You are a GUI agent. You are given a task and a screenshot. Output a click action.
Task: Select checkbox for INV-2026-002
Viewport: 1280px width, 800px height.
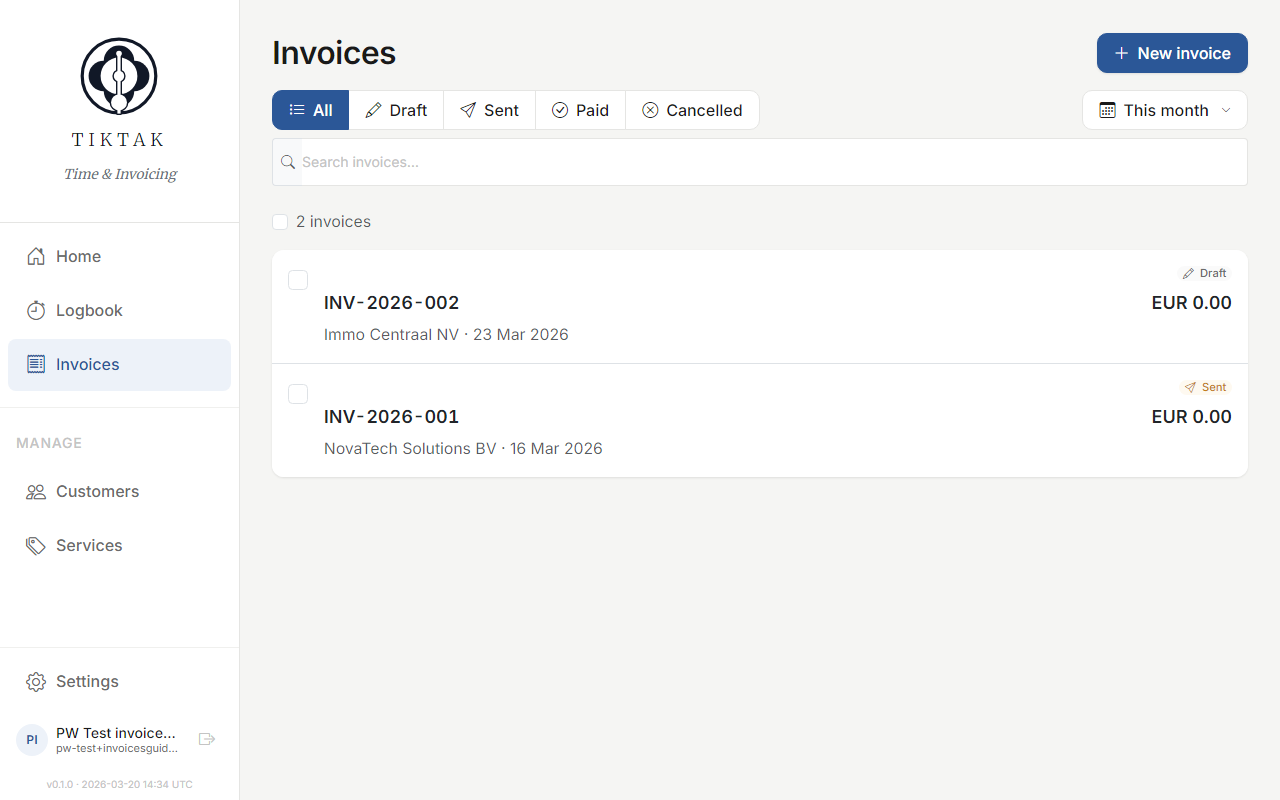click(x=298, y=280)
